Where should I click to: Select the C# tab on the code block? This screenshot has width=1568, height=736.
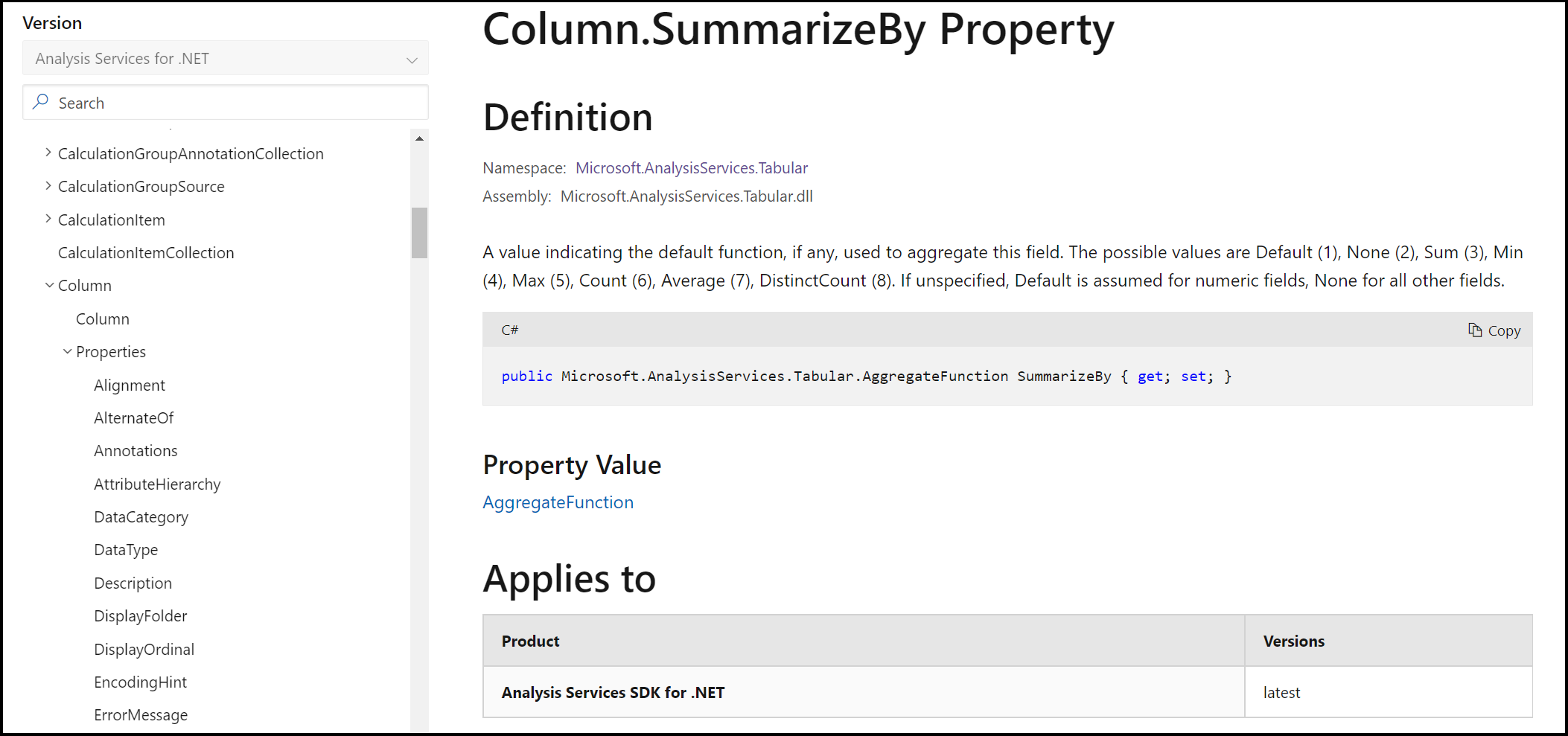(509, 330)
